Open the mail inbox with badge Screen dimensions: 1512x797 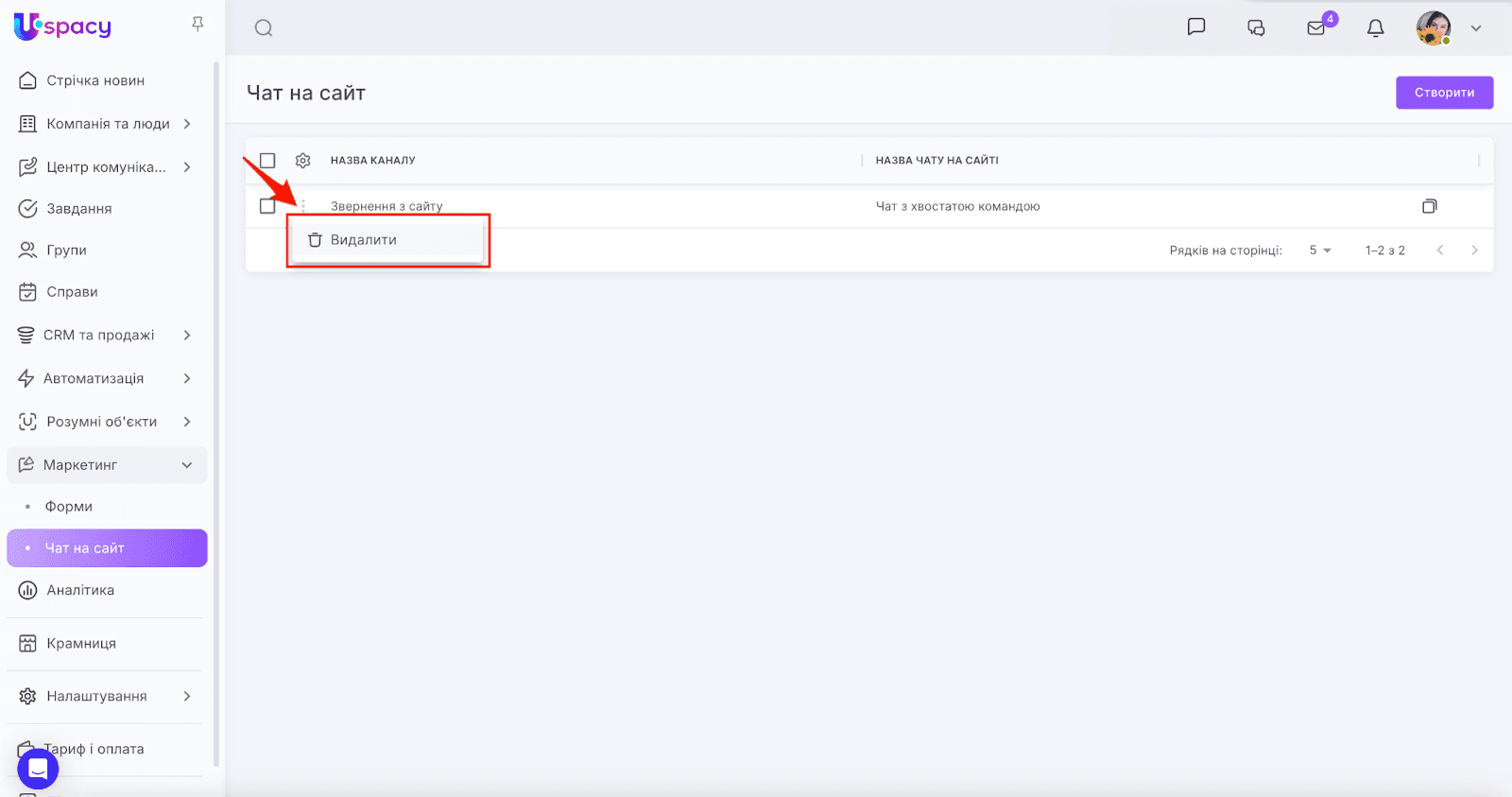(1316, 28)
